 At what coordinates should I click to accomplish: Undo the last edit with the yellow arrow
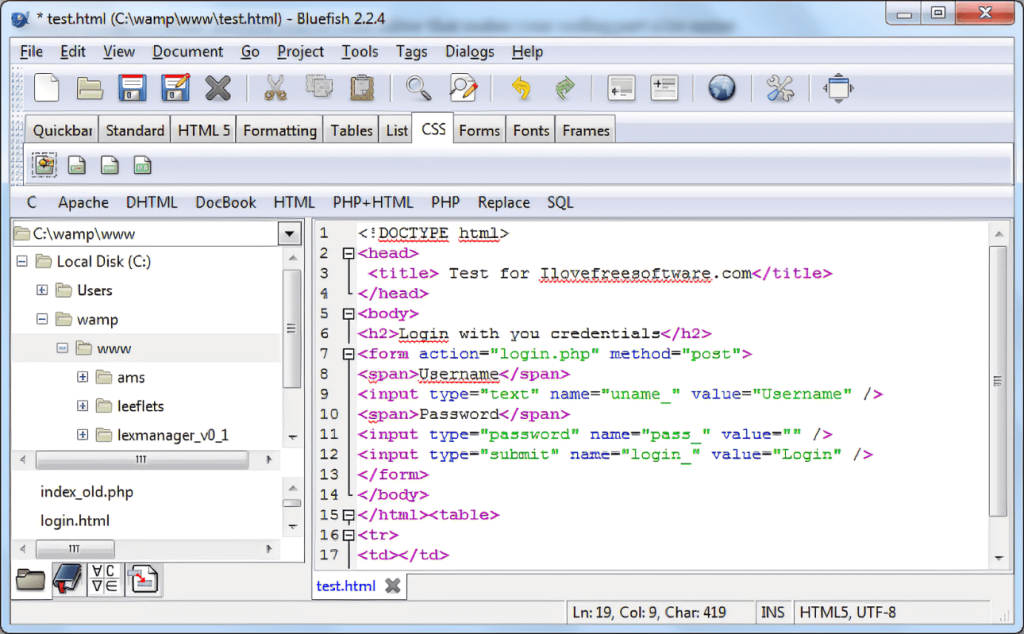click(x=521, y=88)
